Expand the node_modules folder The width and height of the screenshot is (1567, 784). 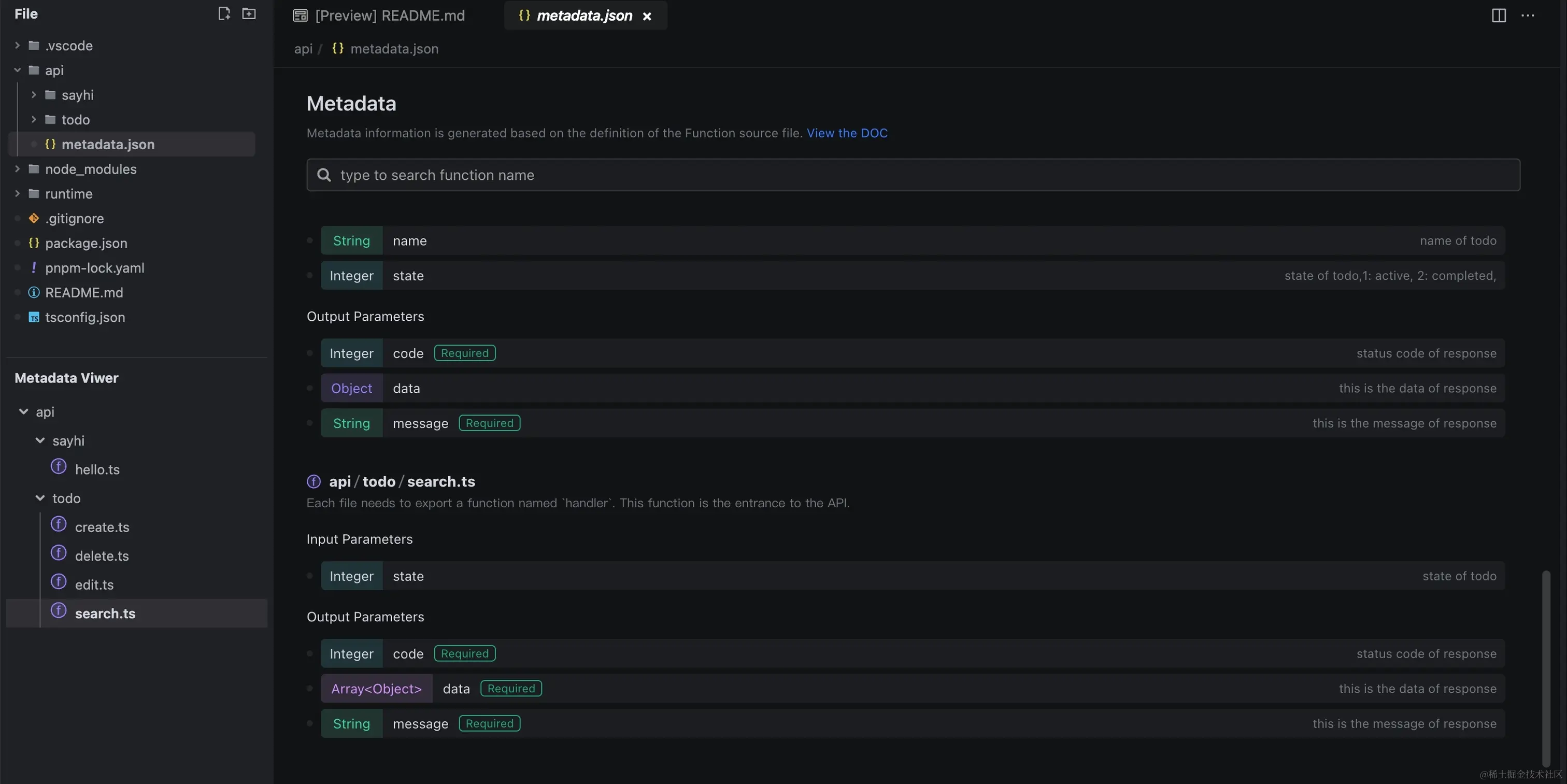coord(17,169)
